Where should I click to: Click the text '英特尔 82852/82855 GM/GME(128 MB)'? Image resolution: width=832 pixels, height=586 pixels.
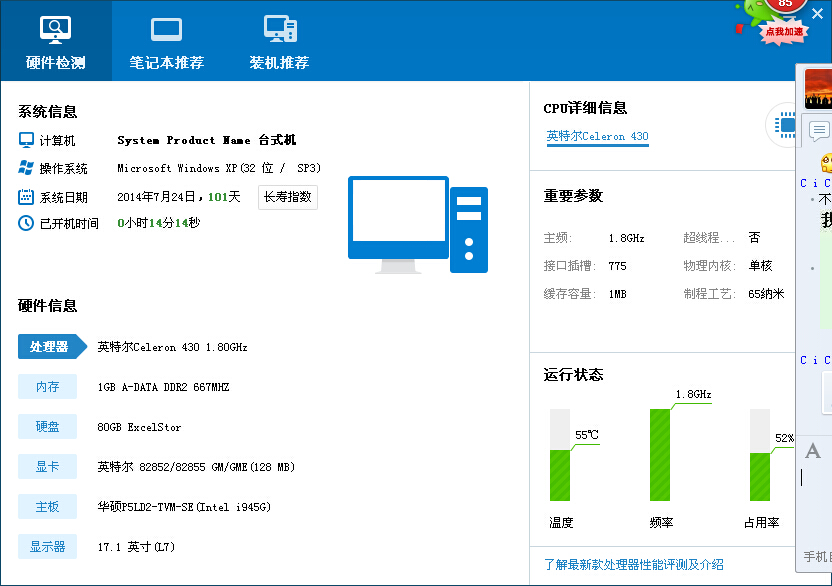tap(196, 467)
